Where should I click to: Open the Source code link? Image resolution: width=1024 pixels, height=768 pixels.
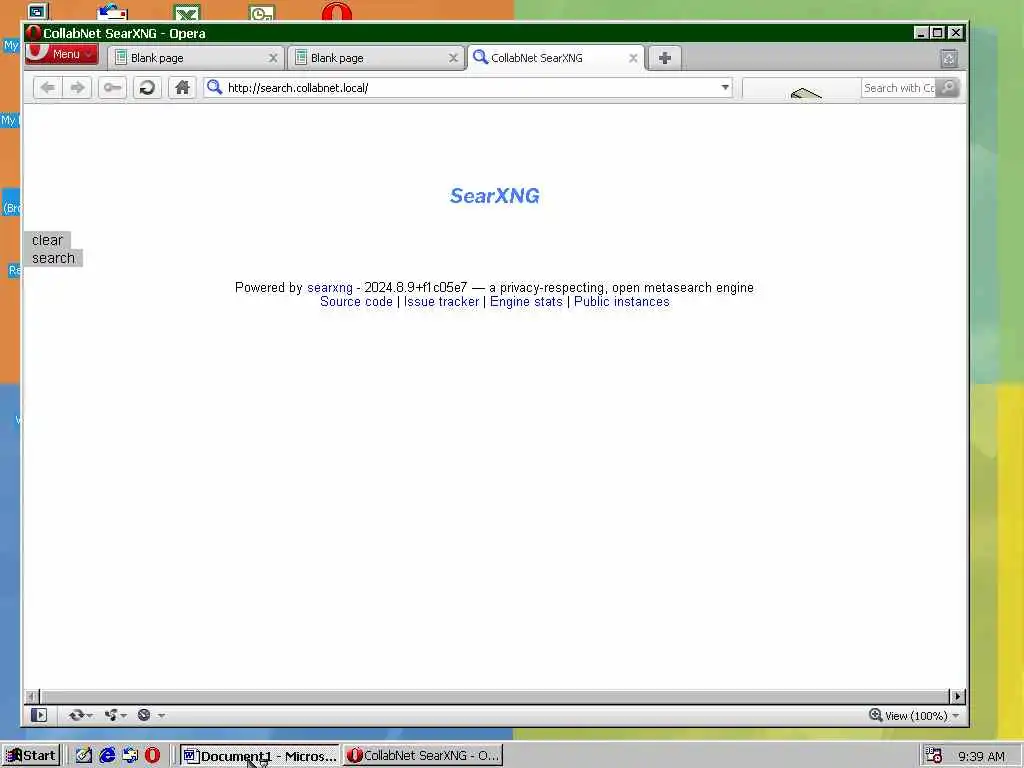[356, 302]
